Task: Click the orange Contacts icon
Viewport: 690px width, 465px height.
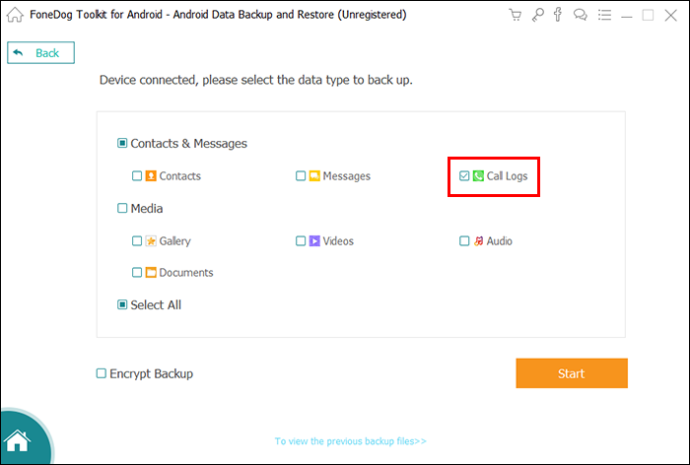Action: coord(151,176)
